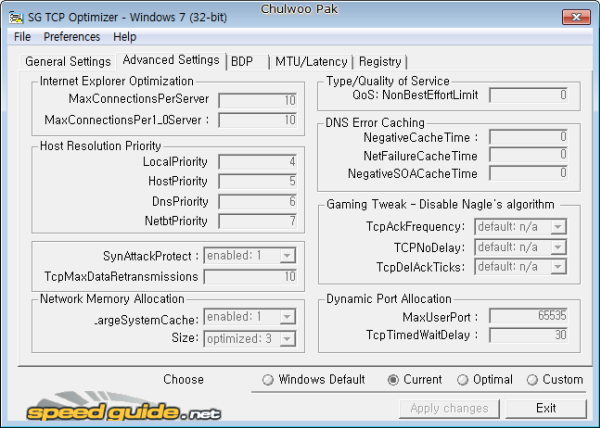Viewport: 600px width, 428px height.
Task: Click the NegativeCacheTime input field
Action: [x=528, y=137]
